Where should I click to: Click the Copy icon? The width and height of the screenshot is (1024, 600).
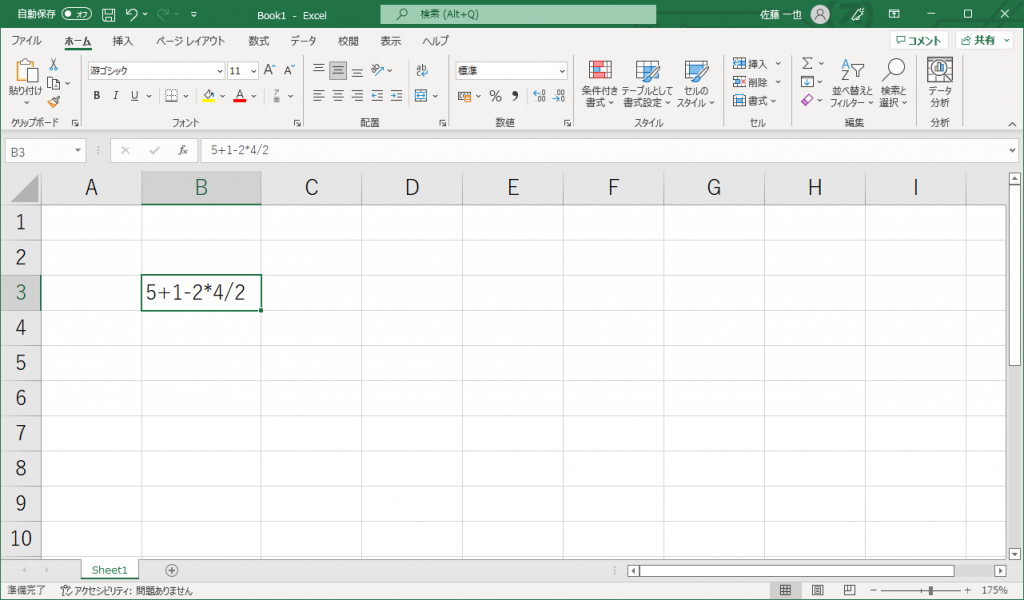54,84
